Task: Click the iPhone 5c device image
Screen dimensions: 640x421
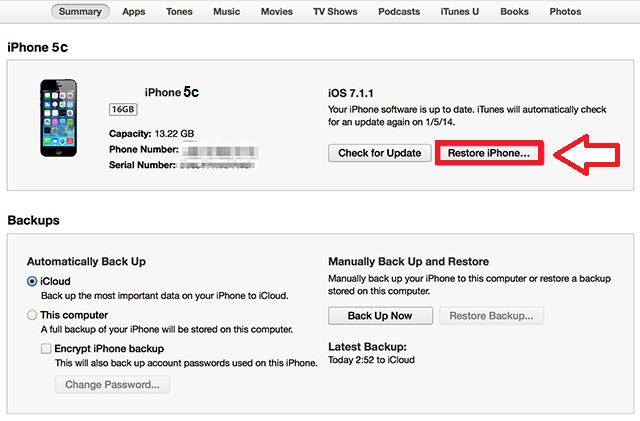Action: [58, 118]
